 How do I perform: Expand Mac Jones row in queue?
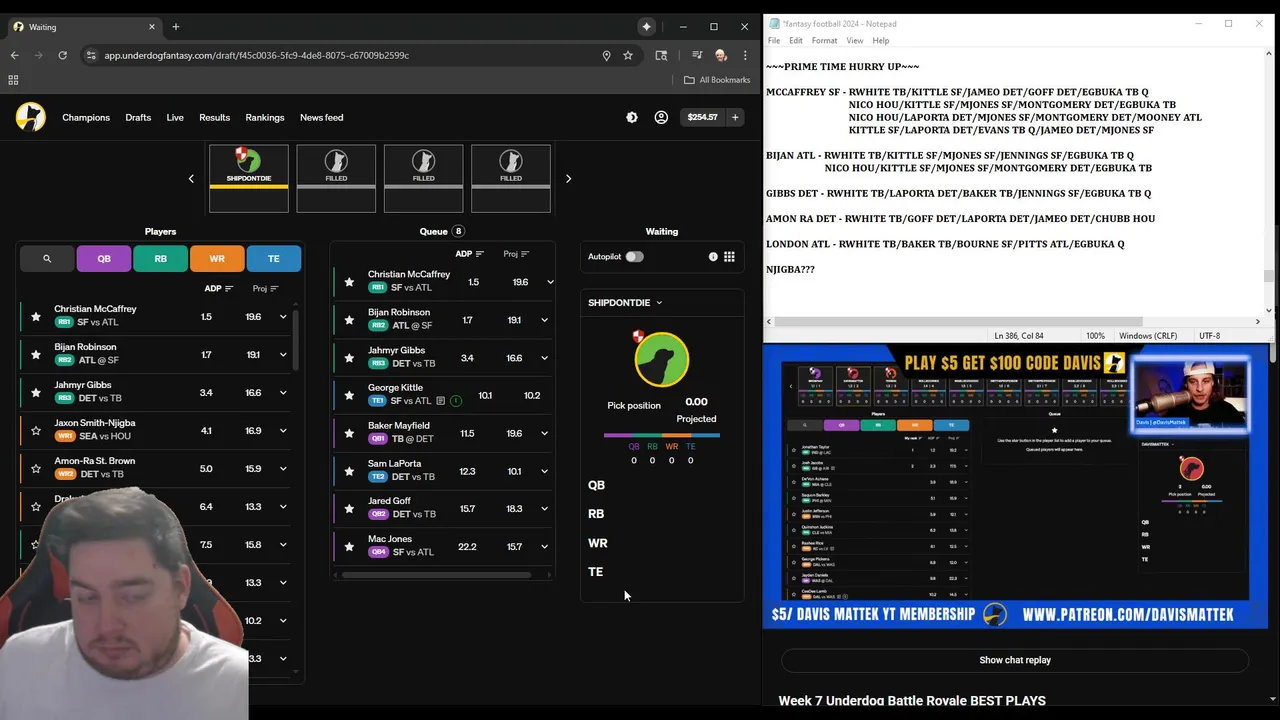click(x=544, y=547)
